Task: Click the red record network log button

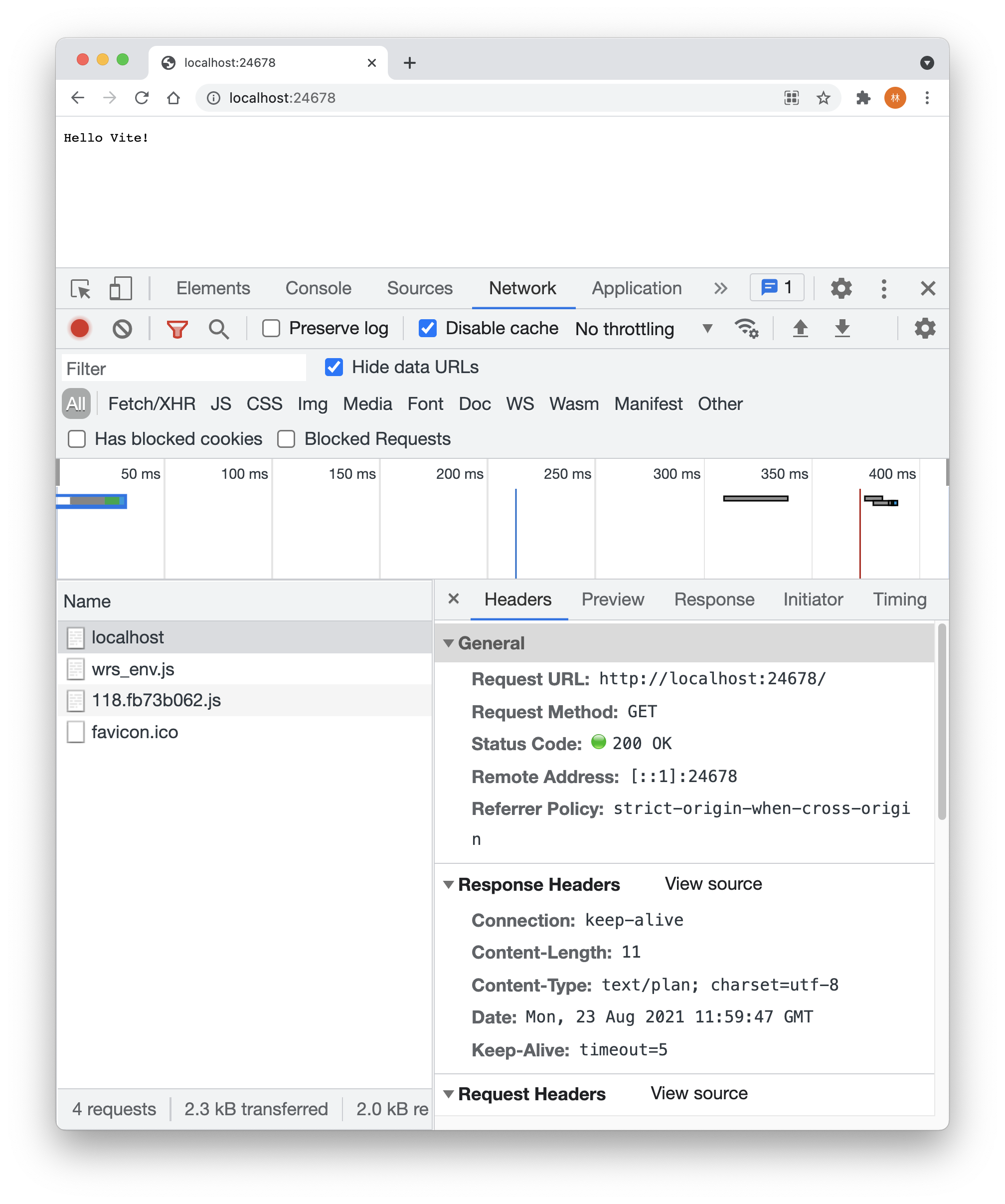Action: pos(80,329)
